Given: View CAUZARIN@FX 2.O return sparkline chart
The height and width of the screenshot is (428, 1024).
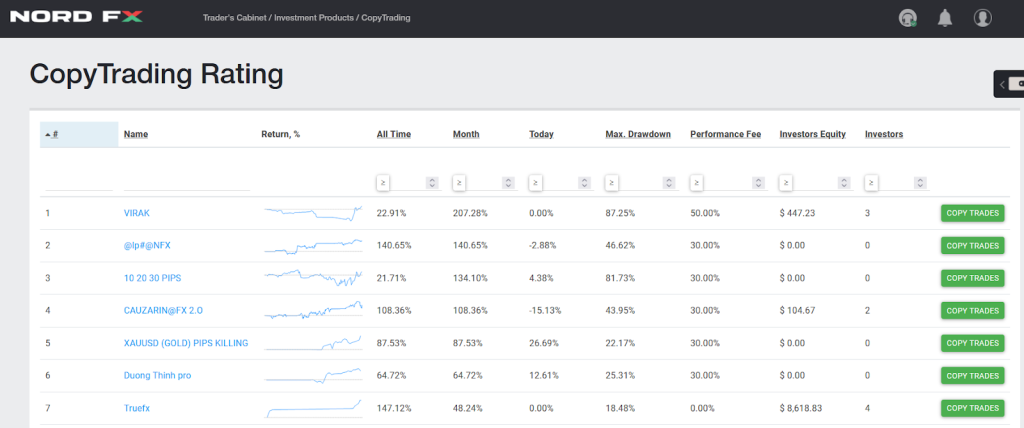Looking at the screenshot, I should [x=313, y=310].
